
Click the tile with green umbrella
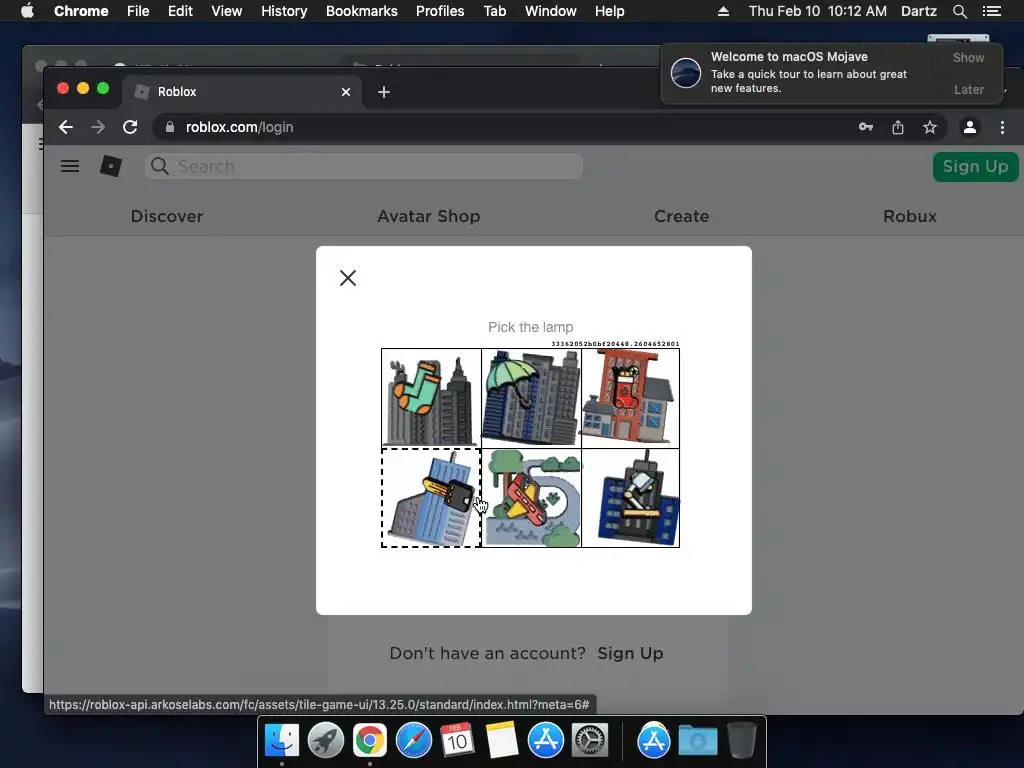531,398
